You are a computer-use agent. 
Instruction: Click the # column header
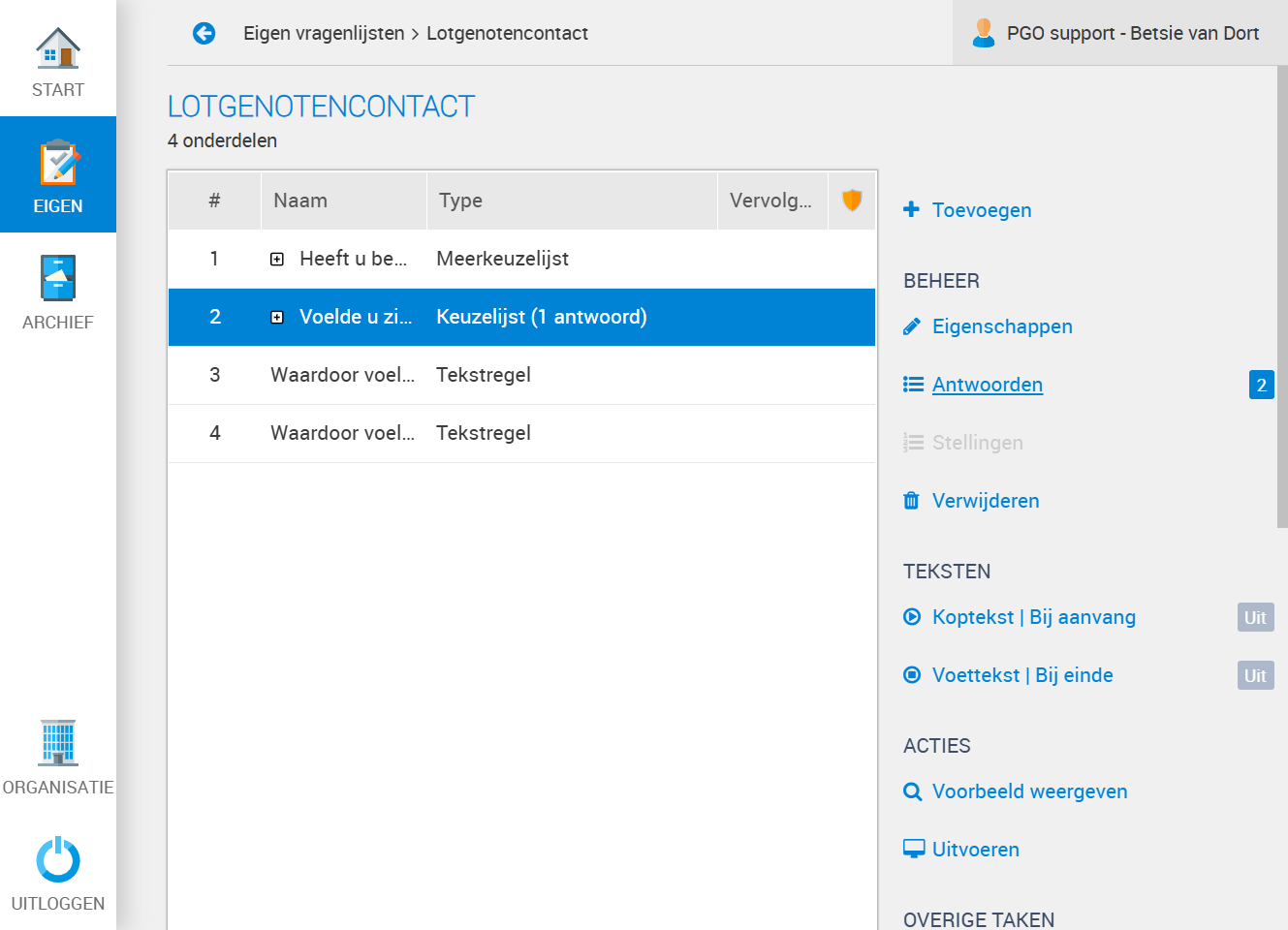[x=215, y=201]
